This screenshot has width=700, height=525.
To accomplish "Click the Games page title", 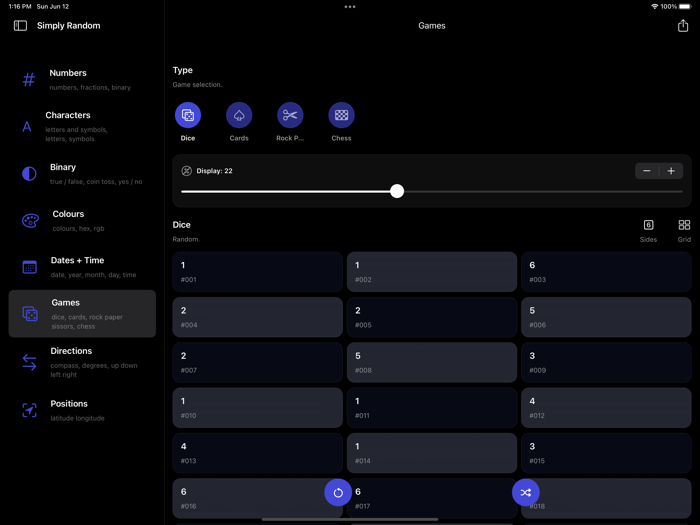I will (432, 25).
